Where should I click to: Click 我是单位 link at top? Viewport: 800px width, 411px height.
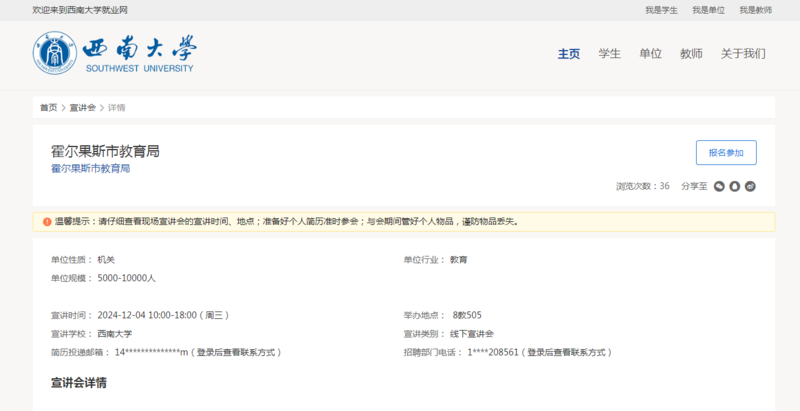point(708,10)
